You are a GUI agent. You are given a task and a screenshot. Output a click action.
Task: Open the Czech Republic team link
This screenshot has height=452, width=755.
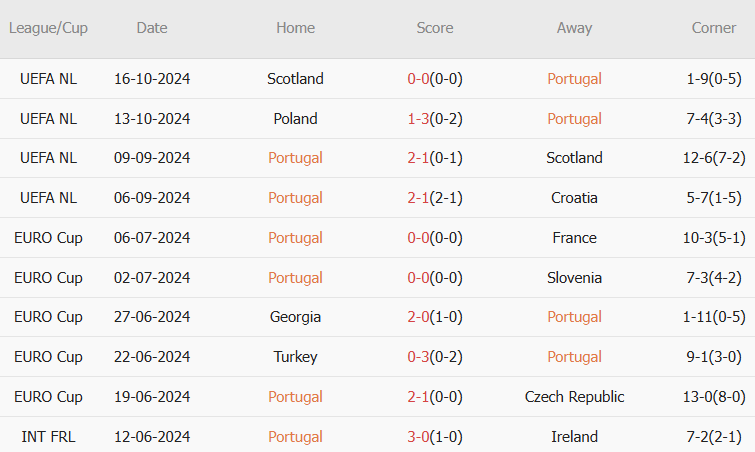pyautogui.click(x=574, y=397)
